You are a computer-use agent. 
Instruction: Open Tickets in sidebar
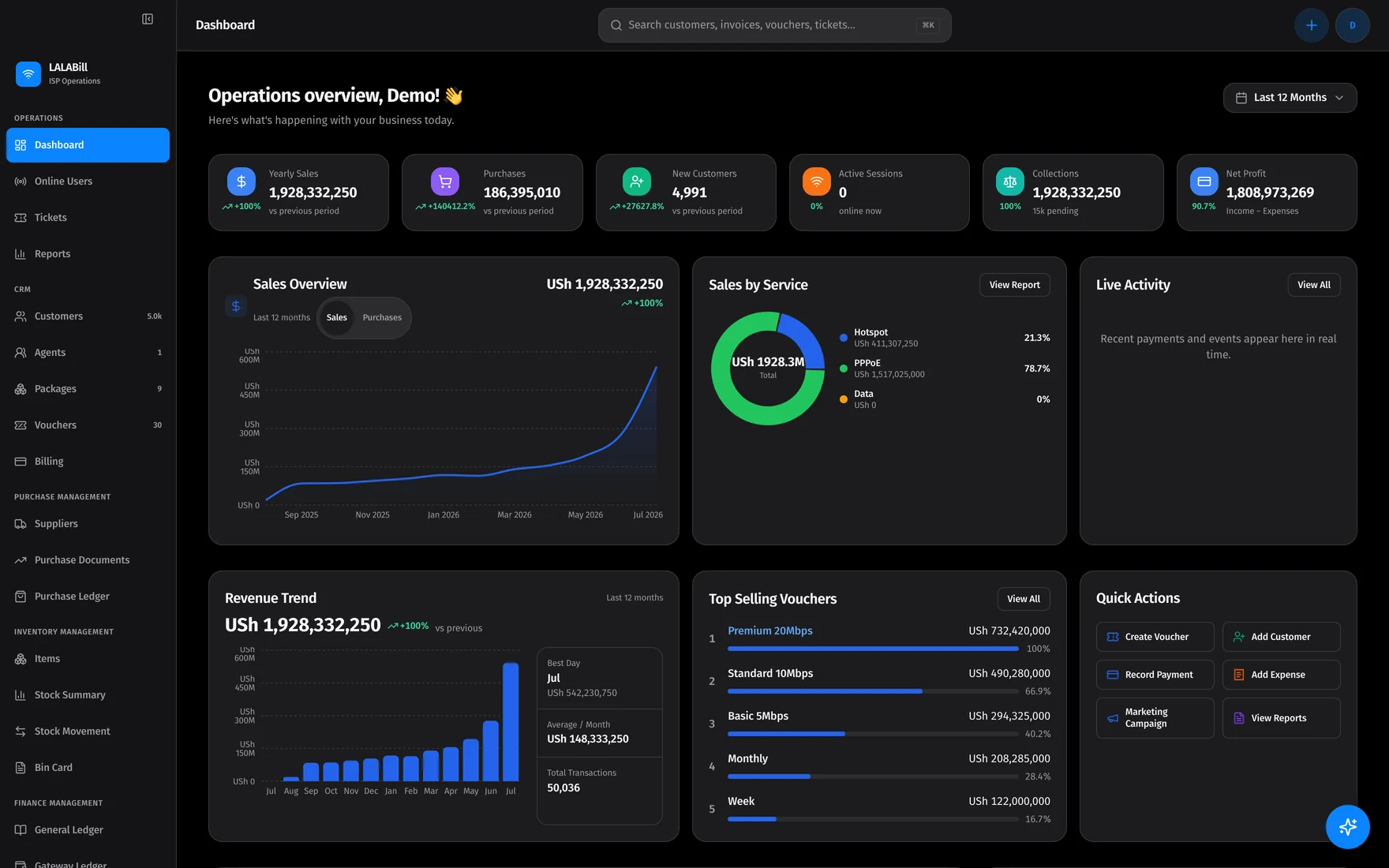click(x=88, y=218)
